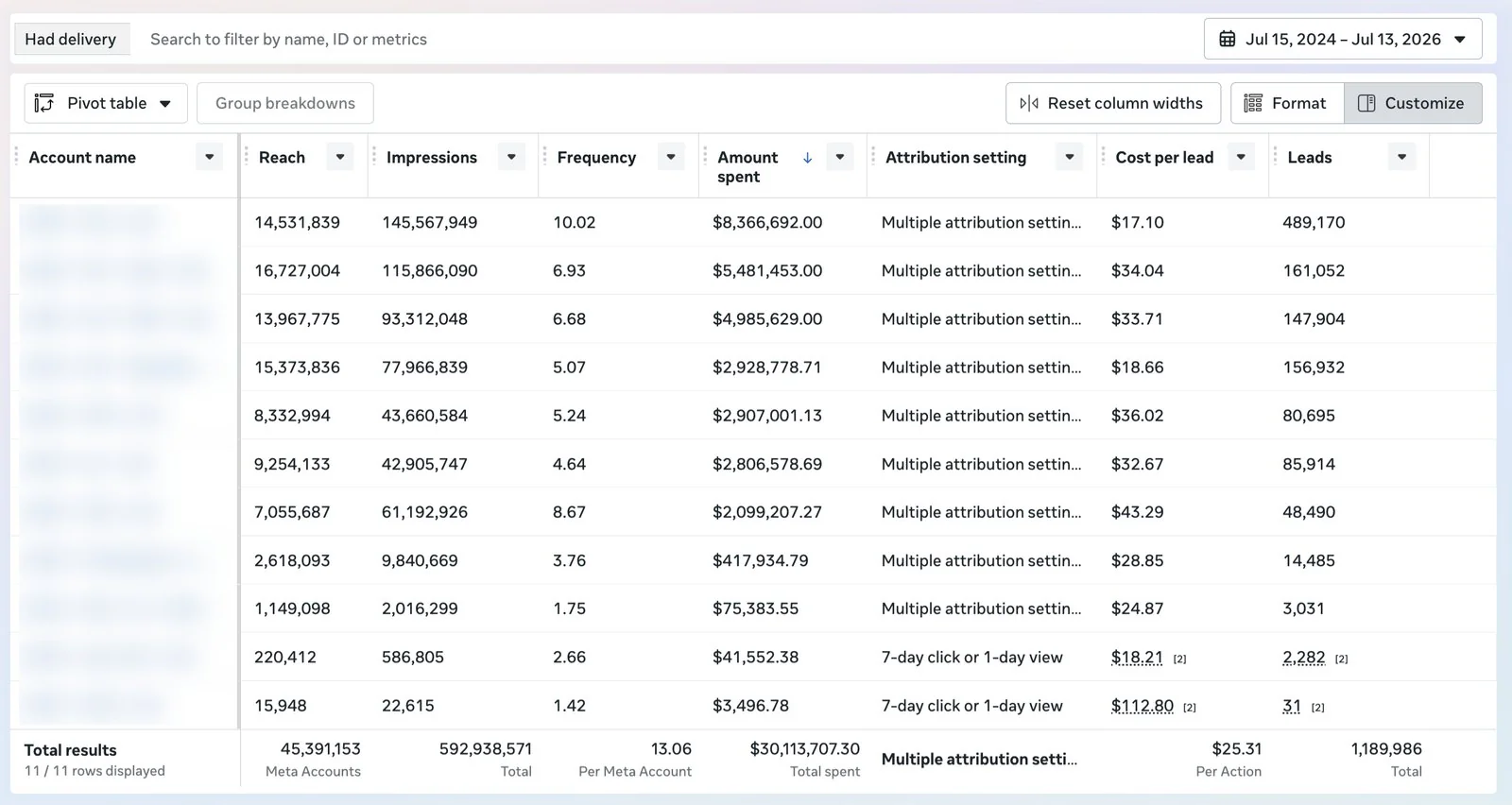Image resolution: width=1512 pixels, height=805 pixels.
Task: Click Reset column widths button
Action: click(x=1113, y=103)
